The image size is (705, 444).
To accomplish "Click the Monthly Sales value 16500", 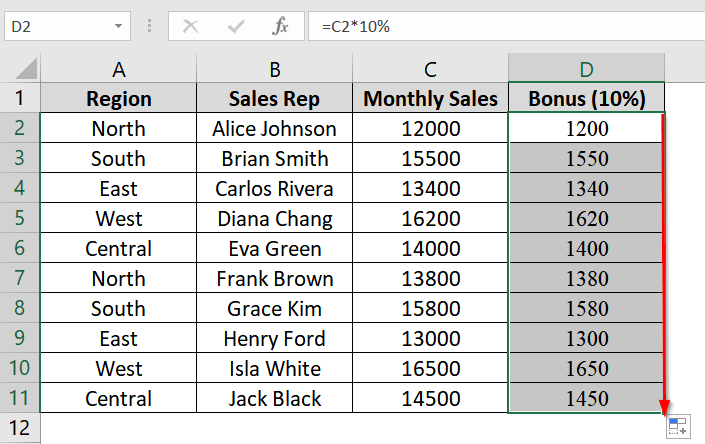I will [x=430, y=369].
